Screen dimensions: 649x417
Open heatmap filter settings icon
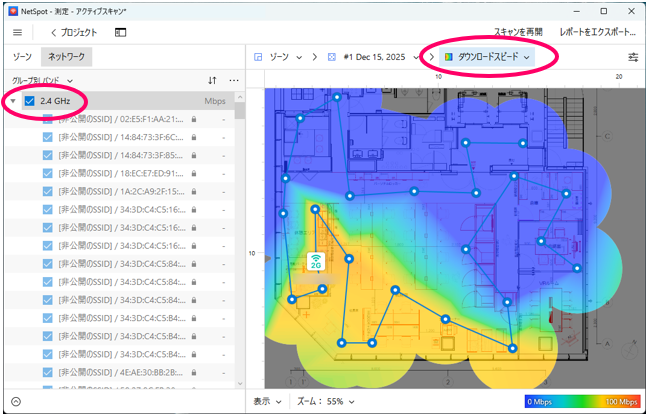tap(632, 57)
